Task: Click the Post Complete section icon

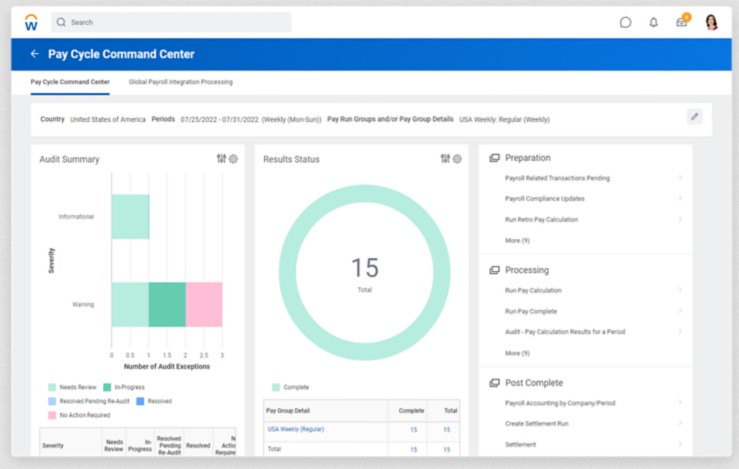Action: [x=494, y=383]
